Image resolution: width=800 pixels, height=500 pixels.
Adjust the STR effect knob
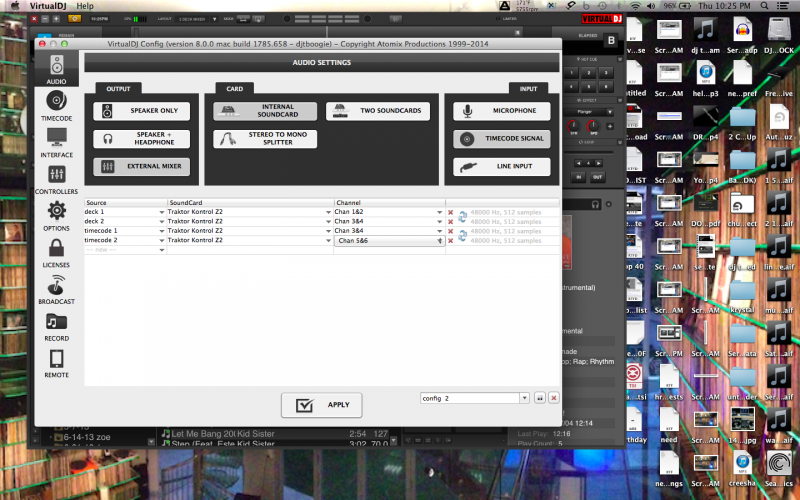(573, 126)
